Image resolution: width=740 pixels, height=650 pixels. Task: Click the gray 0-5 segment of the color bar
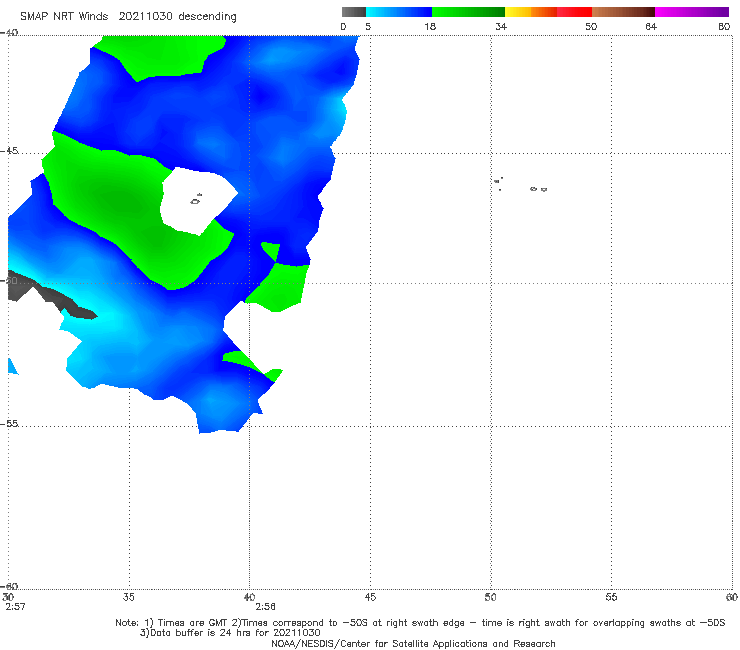pyautogui.click(x=353, y=12)
